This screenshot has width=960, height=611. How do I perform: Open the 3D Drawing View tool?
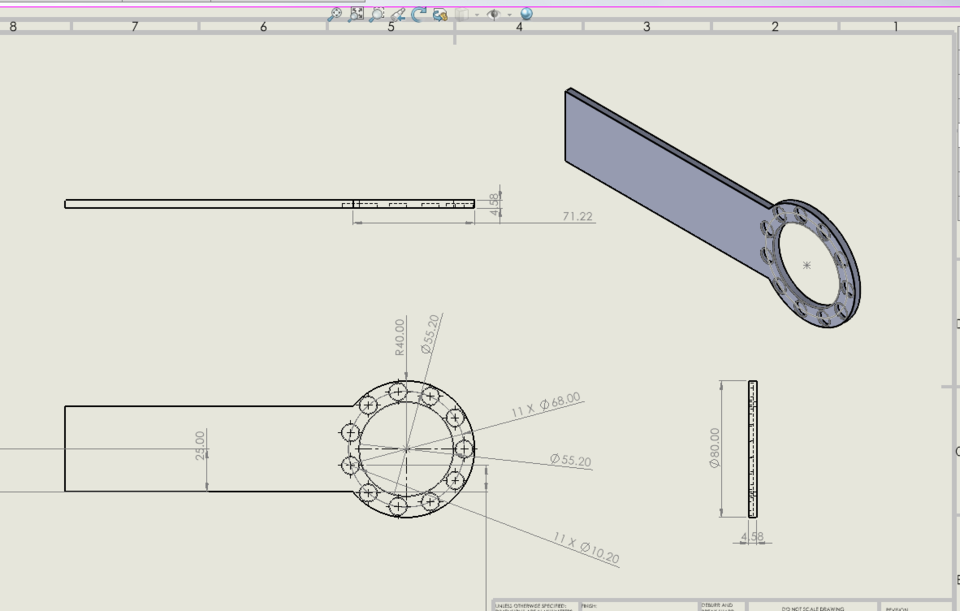tap(438, 14)
